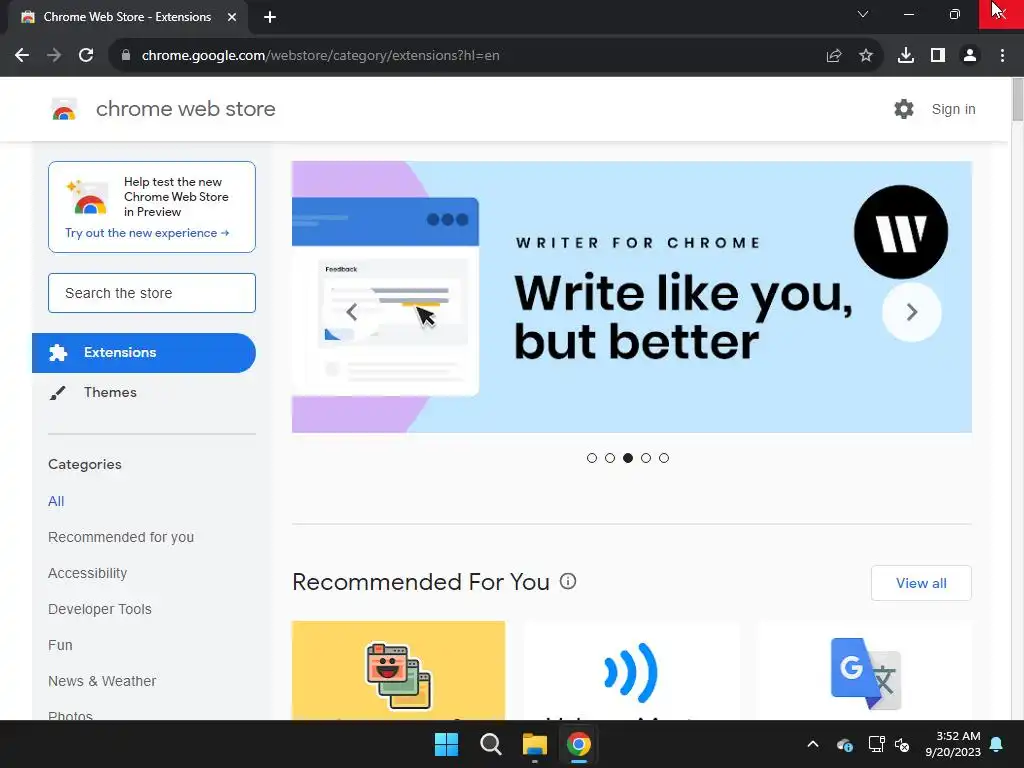
Task: Show previous carousel banner
Action: pos(351,312)
